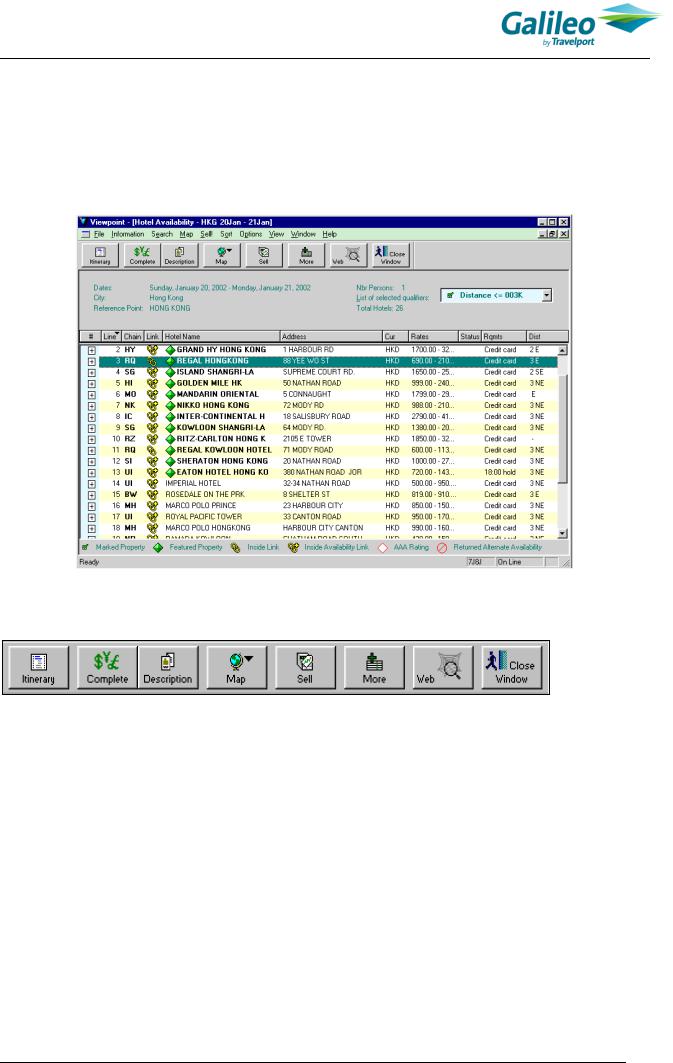Click Close Window in enlarged toolbar strip
The width and height of the screenshot is (673, 1063).
tap(512, 667)
